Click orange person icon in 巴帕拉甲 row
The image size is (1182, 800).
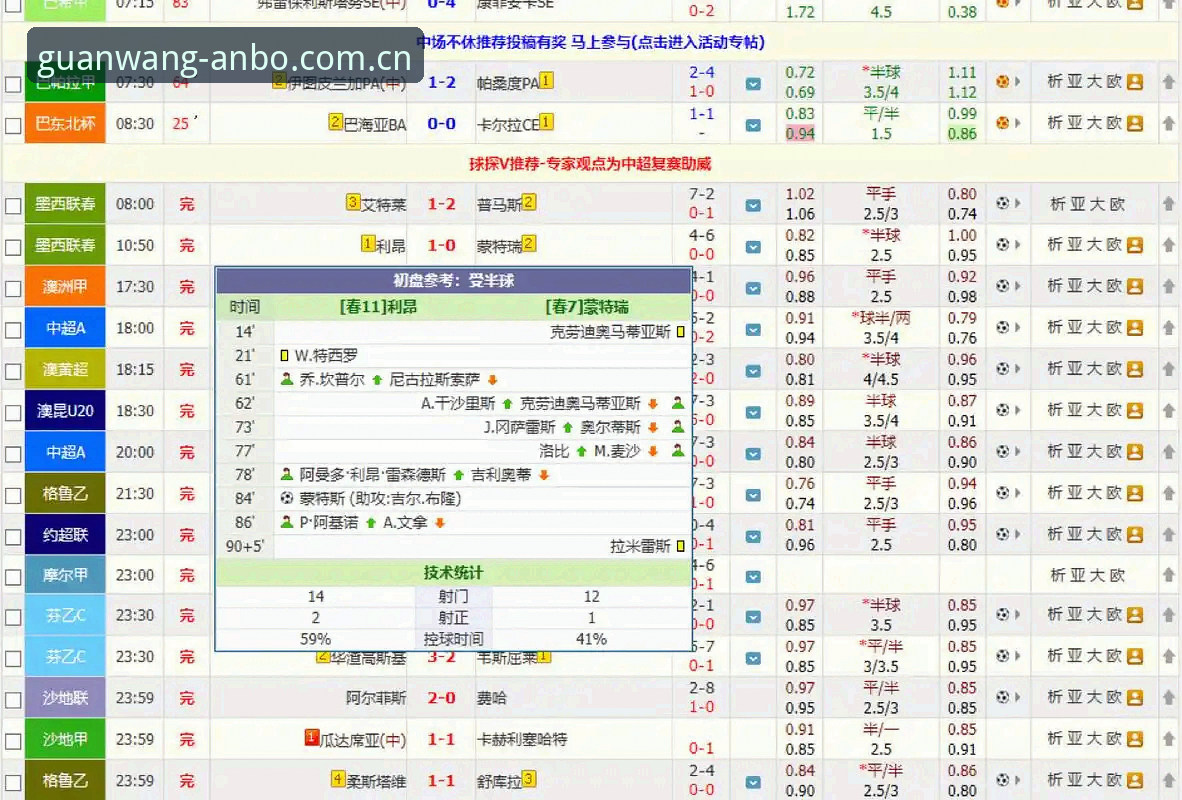1135,82
